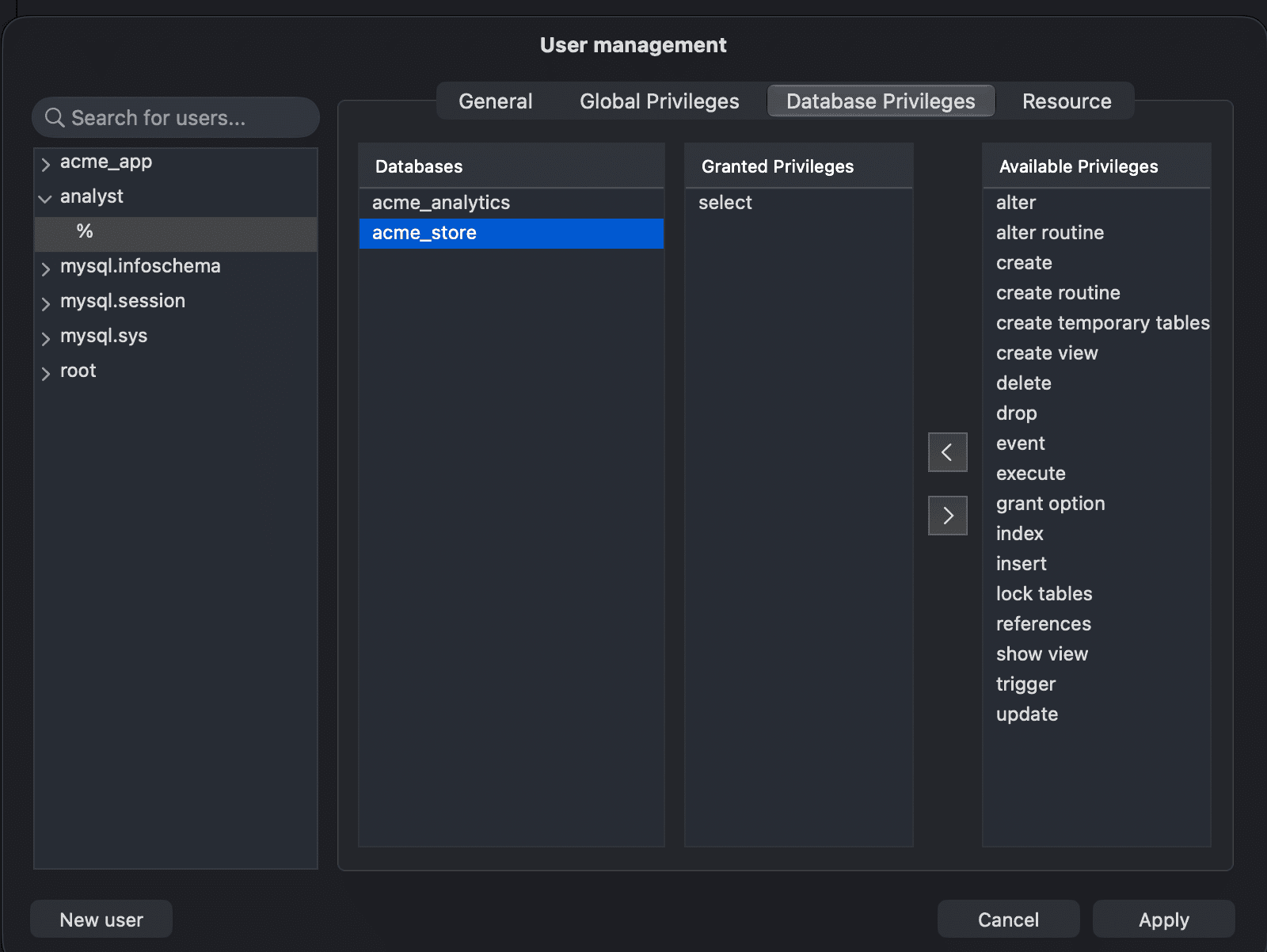Select the delete privilege
Viewport: 1267px width, 952px height.
click(x=1097, y=383)
